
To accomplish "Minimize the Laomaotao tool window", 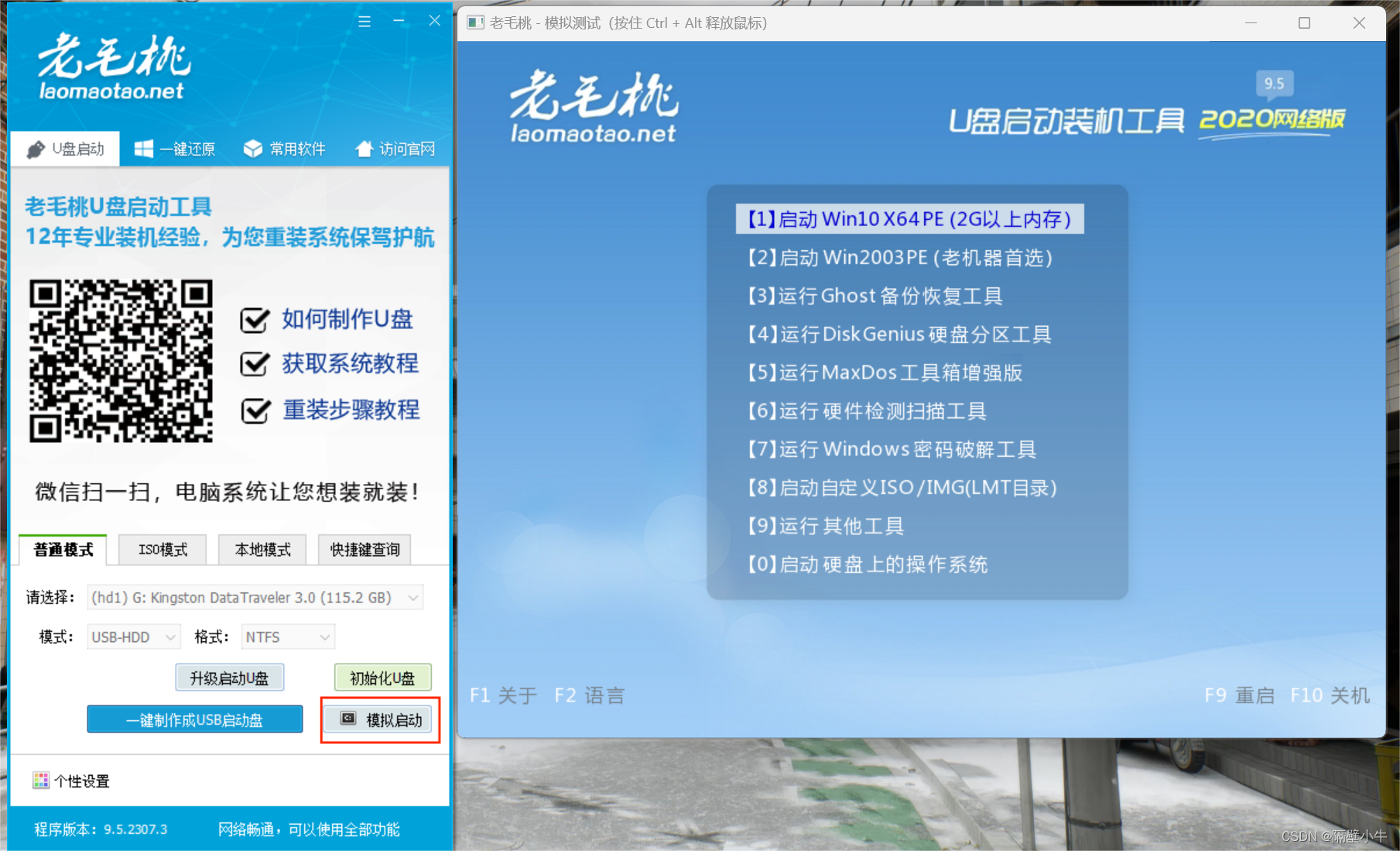I will (x=399, y=22).
